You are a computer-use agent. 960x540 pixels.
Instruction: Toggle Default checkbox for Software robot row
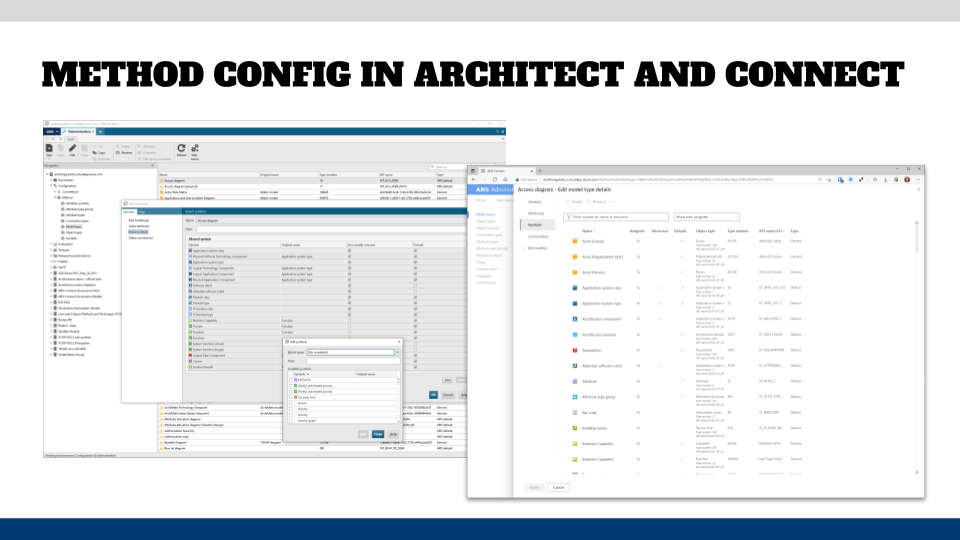415,285
